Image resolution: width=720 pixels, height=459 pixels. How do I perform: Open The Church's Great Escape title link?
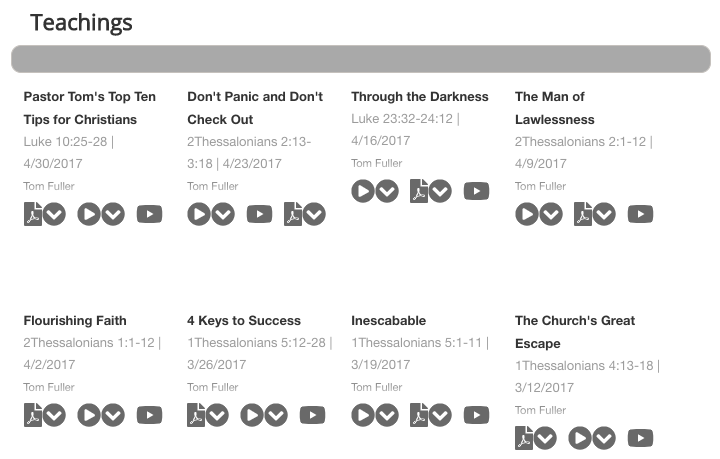click(575, 332)
